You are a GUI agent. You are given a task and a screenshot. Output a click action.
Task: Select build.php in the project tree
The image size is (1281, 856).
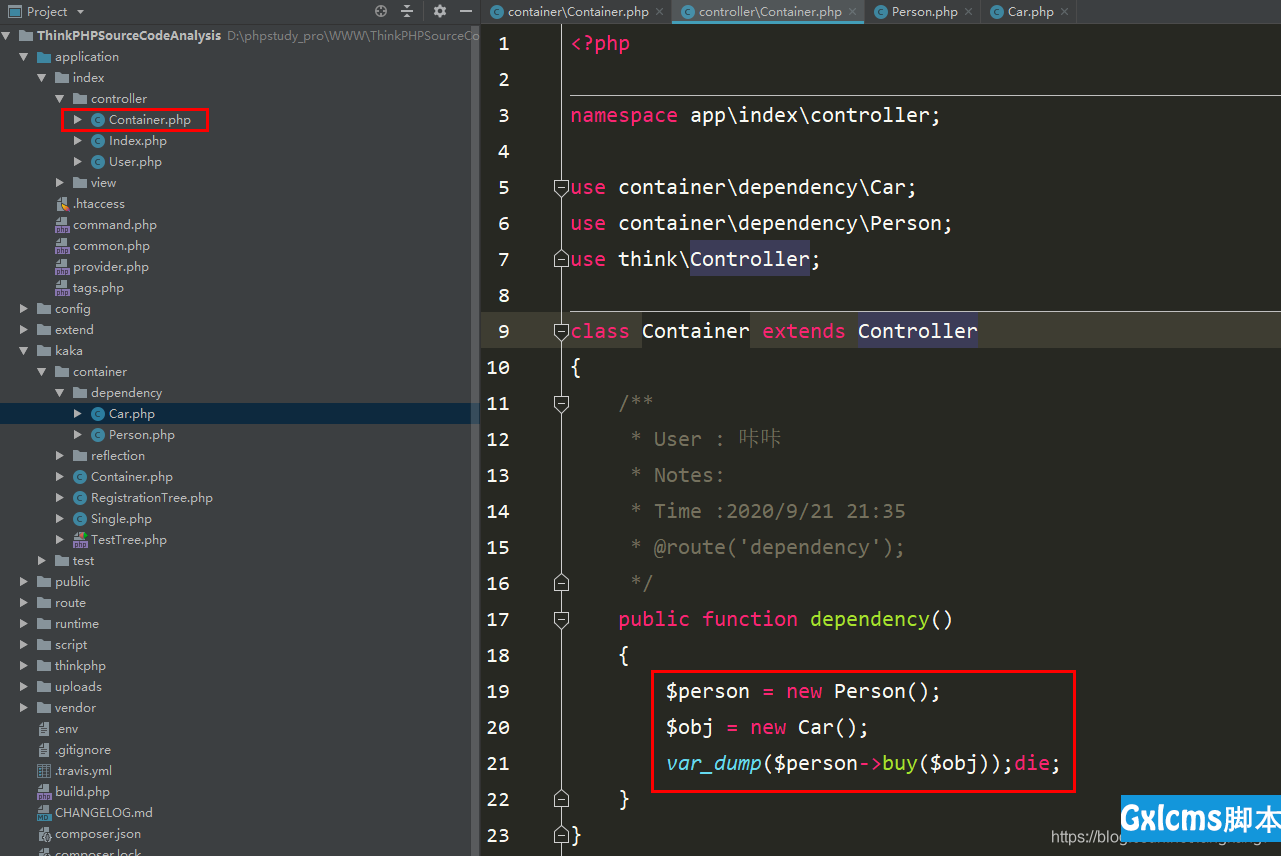tap(82, 792)
